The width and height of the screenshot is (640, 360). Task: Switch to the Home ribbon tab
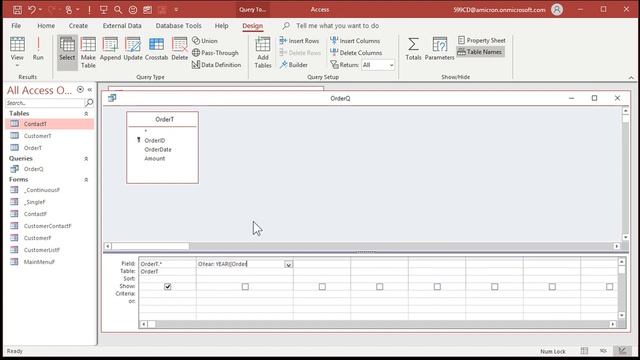(46, 26)
